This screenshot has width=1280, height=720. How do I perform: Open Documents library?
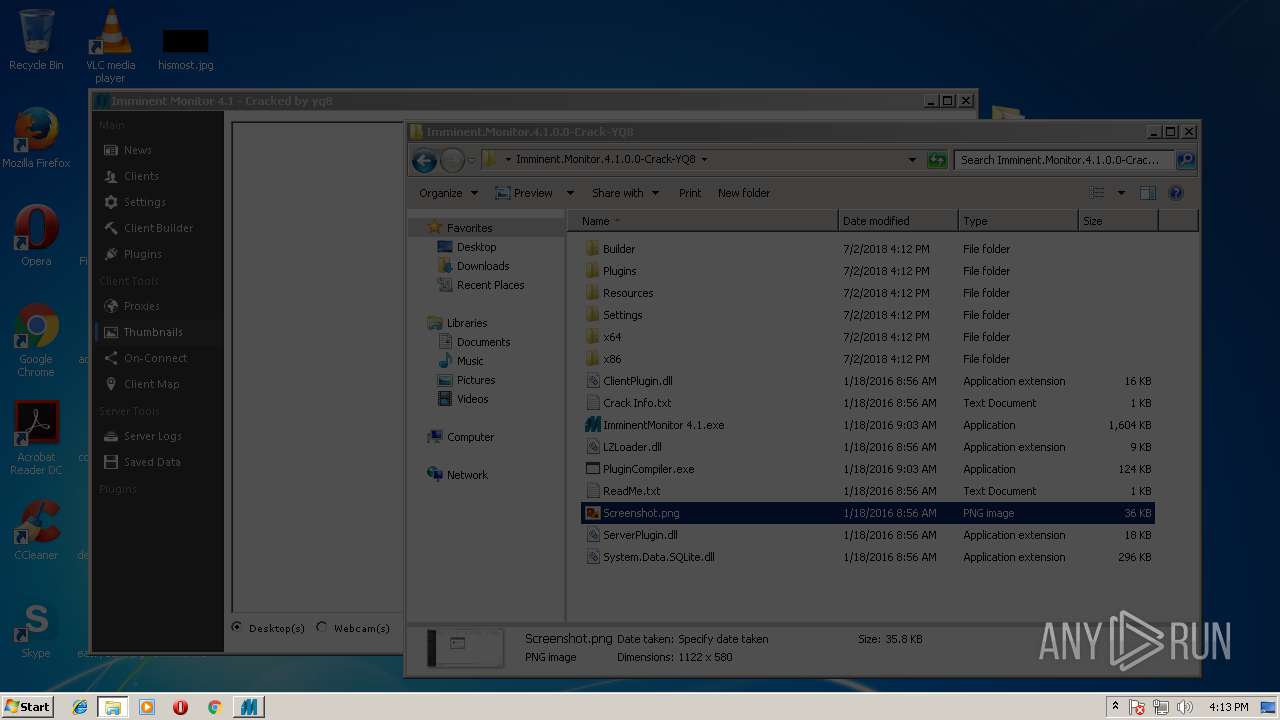[483, 342]
